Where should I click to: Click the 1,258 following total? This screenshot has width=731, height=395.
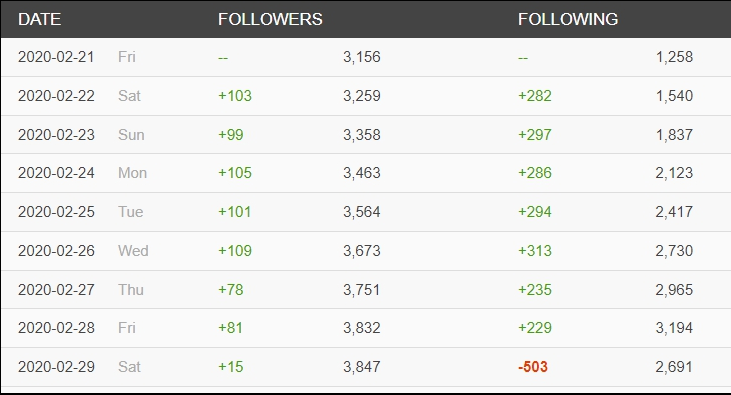click(x=674, y=57)
